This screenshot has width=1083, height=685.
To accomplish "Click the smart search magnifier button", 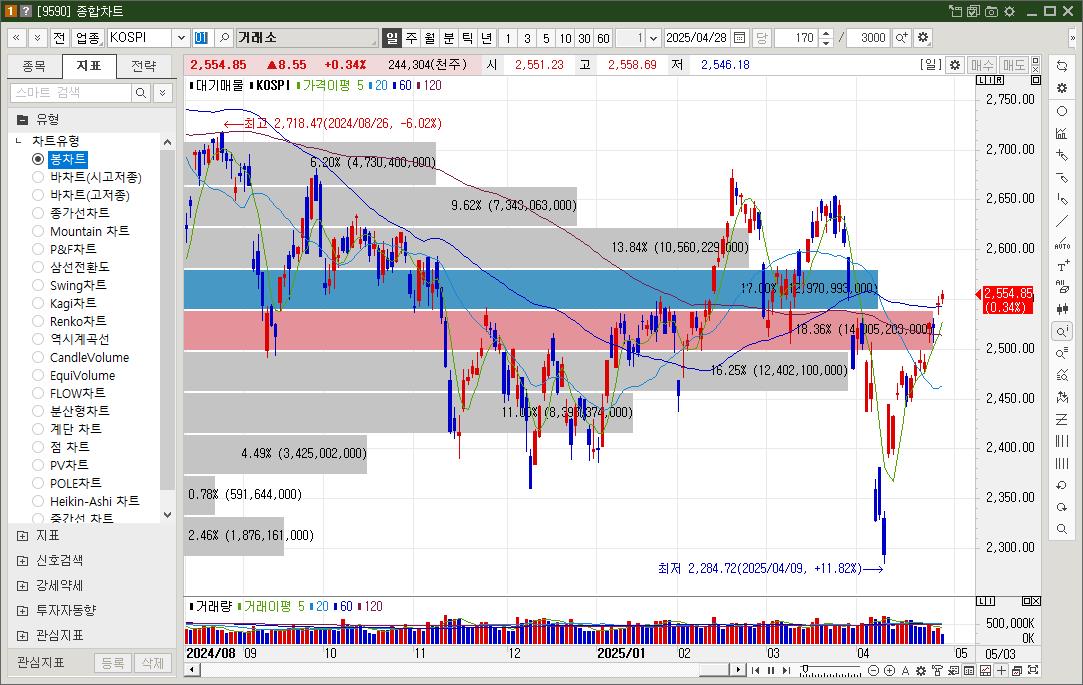I will [x=141, y=93].
